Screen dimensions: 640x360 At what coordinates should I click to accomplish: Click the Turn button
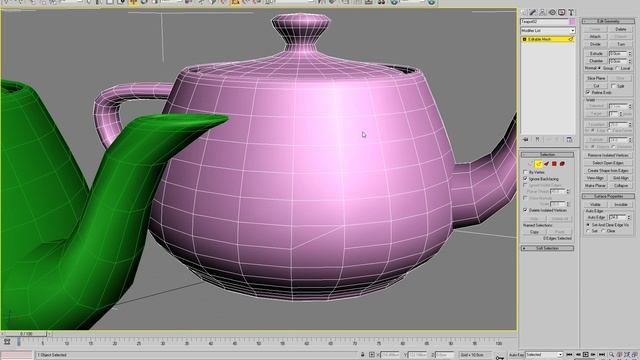click(621, 44)
